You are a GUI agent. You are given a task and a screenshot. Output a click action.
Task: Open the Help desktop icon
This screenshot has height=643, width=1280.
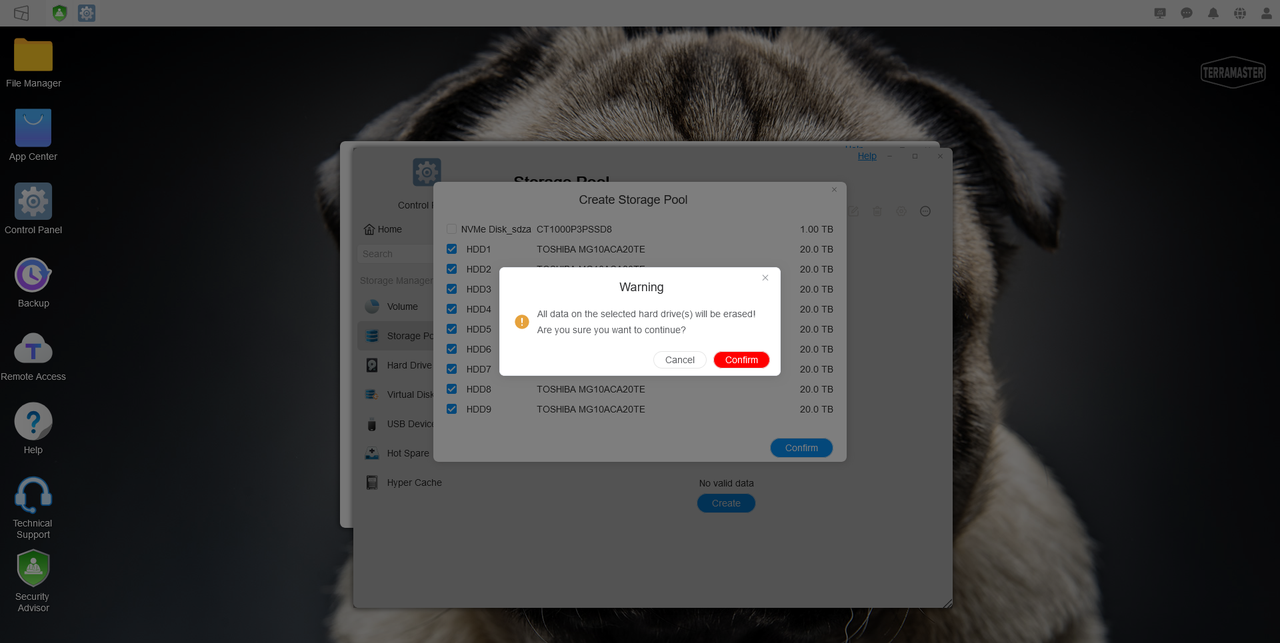pos(33,428)
